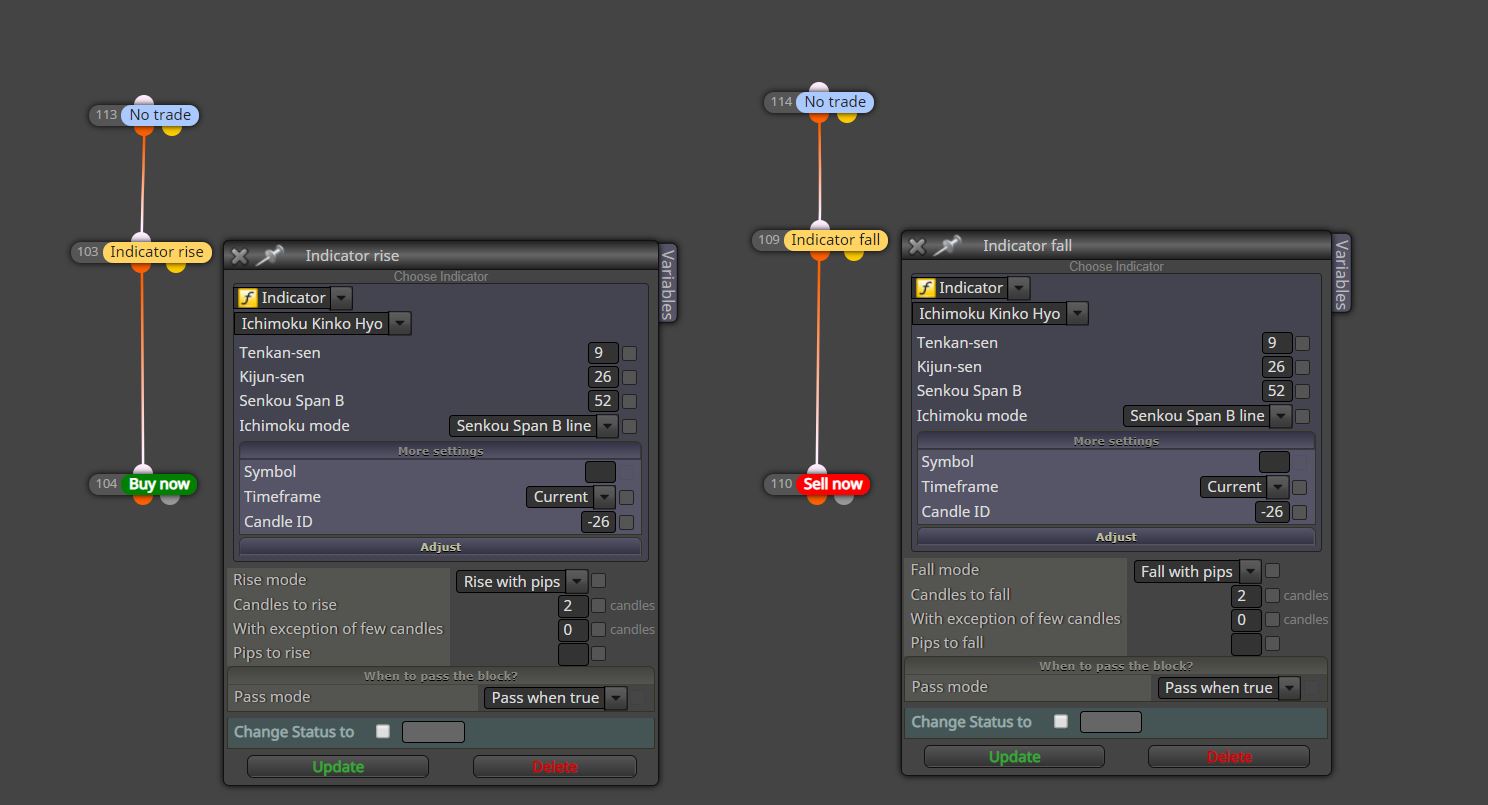Toggle the Candles to rise checkbox
This screenshot has width=1488, height=805.
click(x=598, y=605)
